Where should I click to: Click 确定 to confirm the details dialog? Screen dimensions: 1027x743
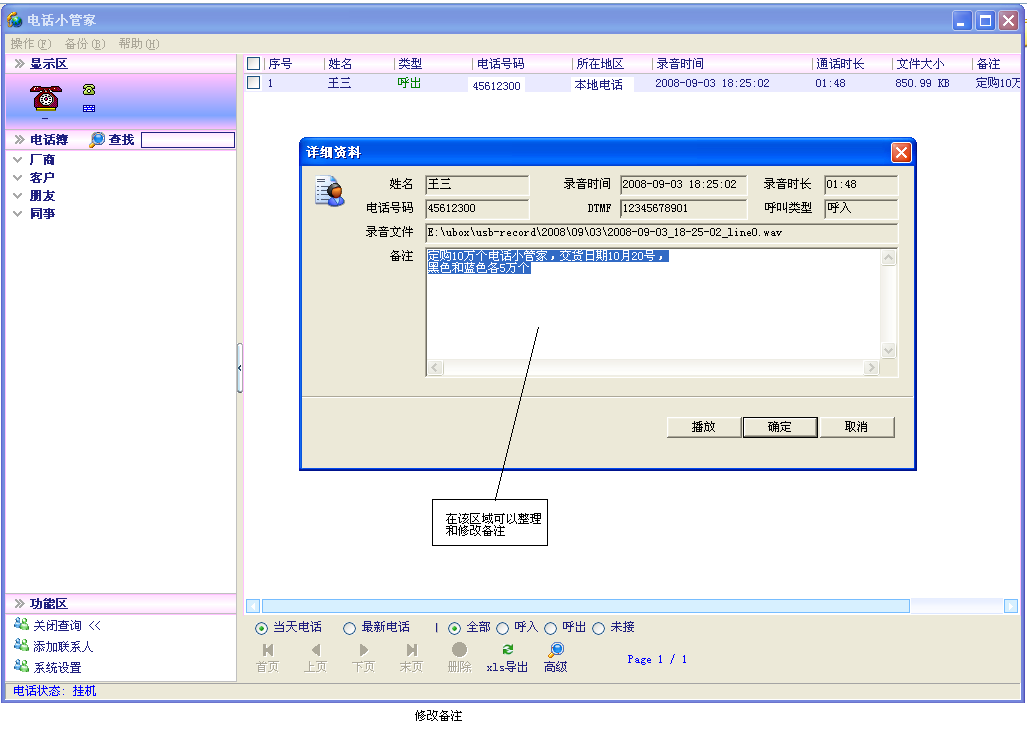click(x=779, y=427)
